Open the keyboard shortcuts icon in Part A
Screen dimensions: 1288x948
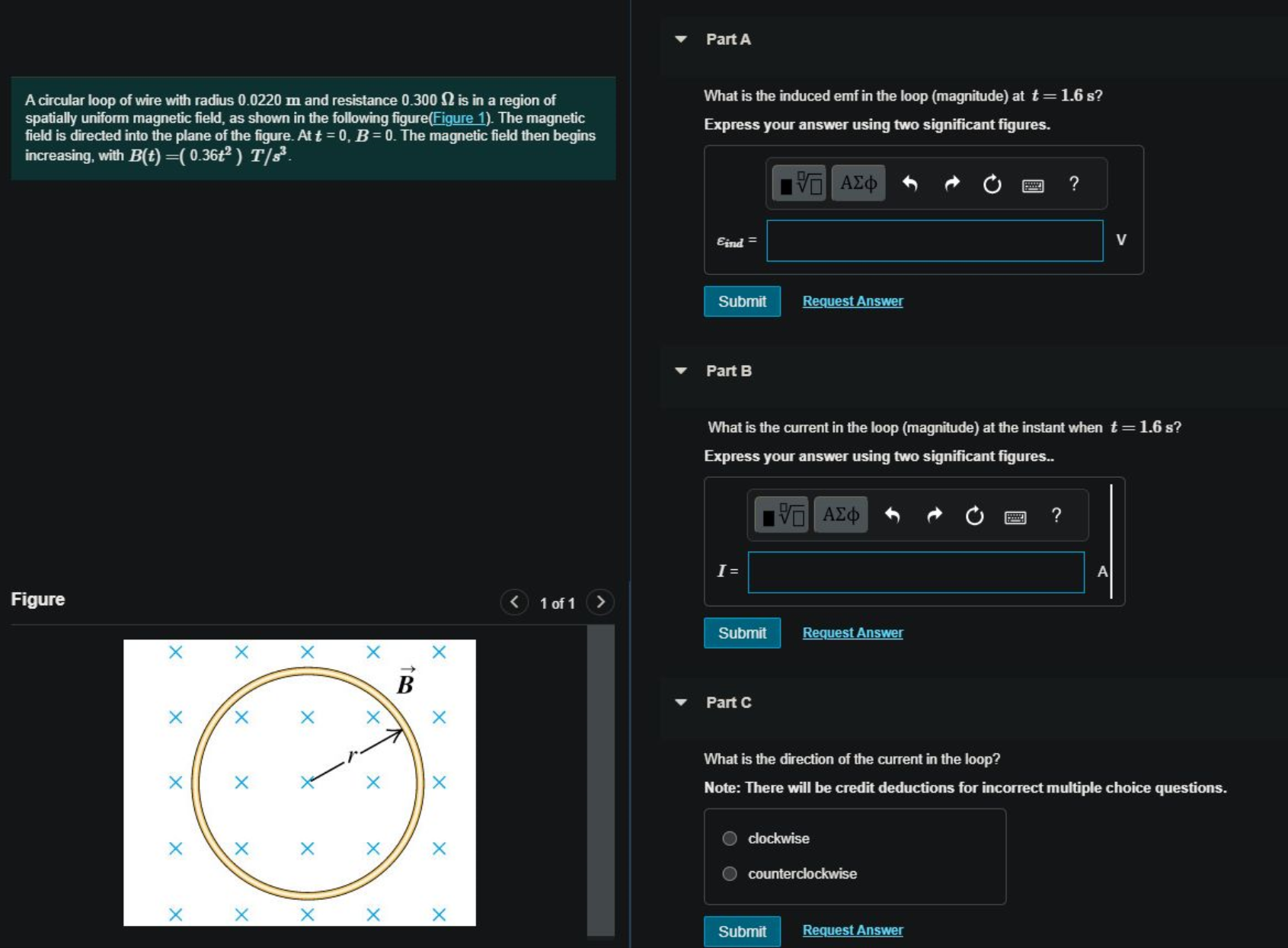coord(1033,183)
